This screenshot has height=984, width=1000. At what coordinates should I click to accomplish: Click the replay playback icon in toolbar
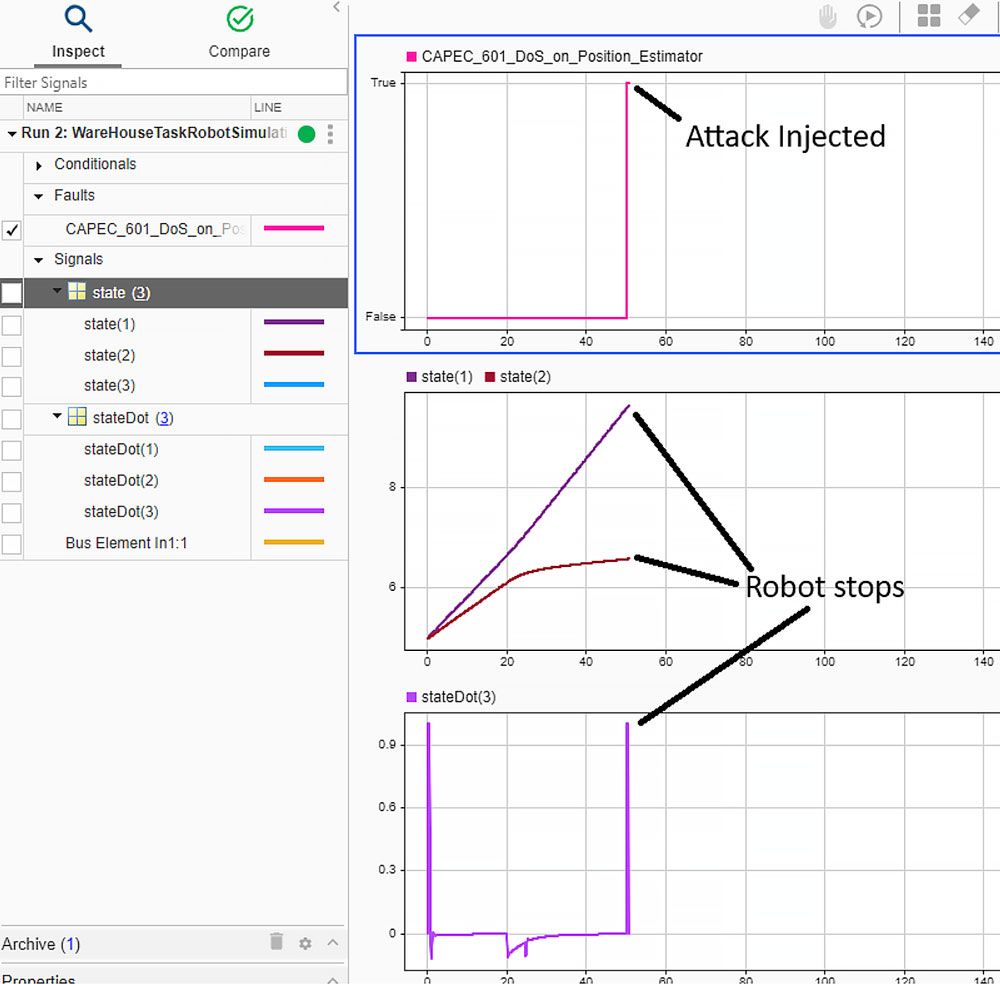[869, 16]
